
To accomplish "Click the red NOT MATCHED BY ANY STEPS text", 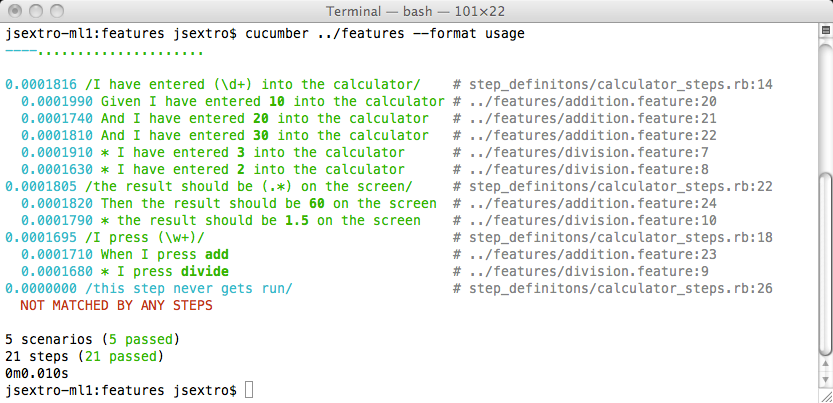I will click(x=116, y=306).
